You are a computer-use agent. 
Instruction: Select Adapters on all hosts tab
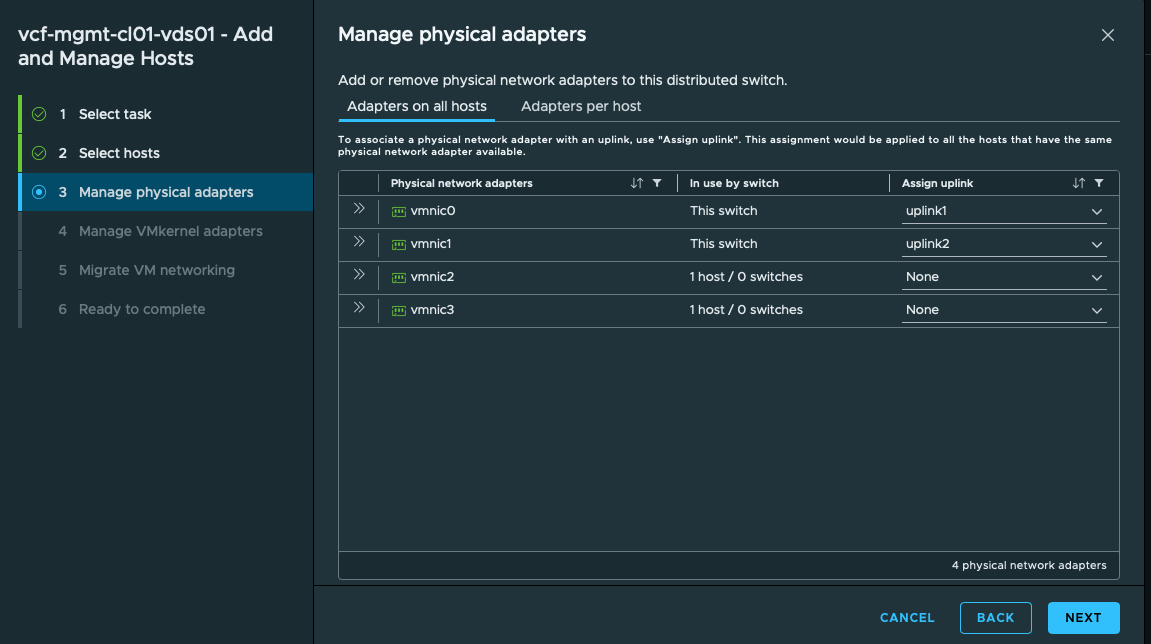pos(416,106)
